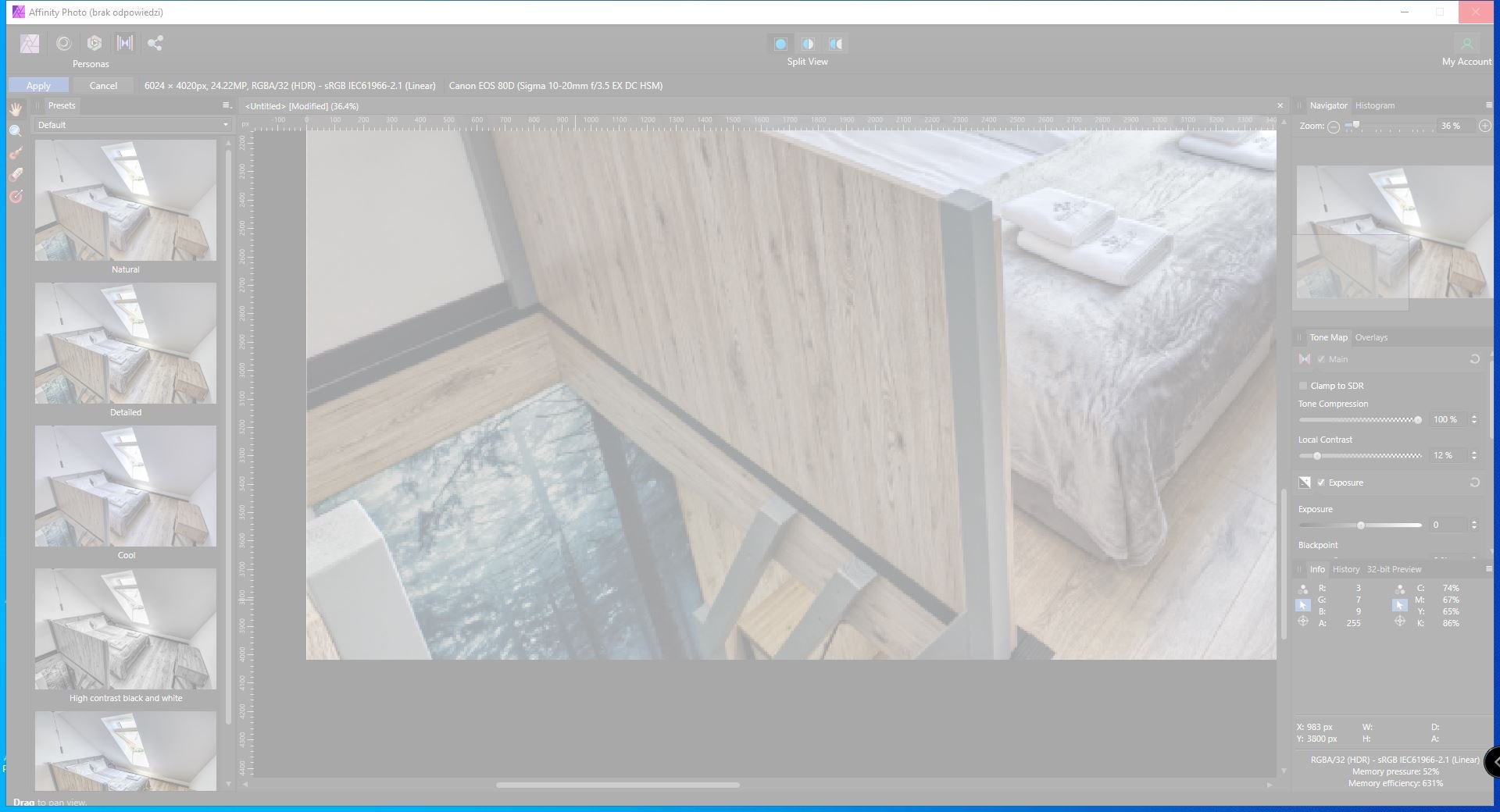Screen dimensions: 1500x812
Task: Select the View (hand) tool
Action: coord(16,109)
